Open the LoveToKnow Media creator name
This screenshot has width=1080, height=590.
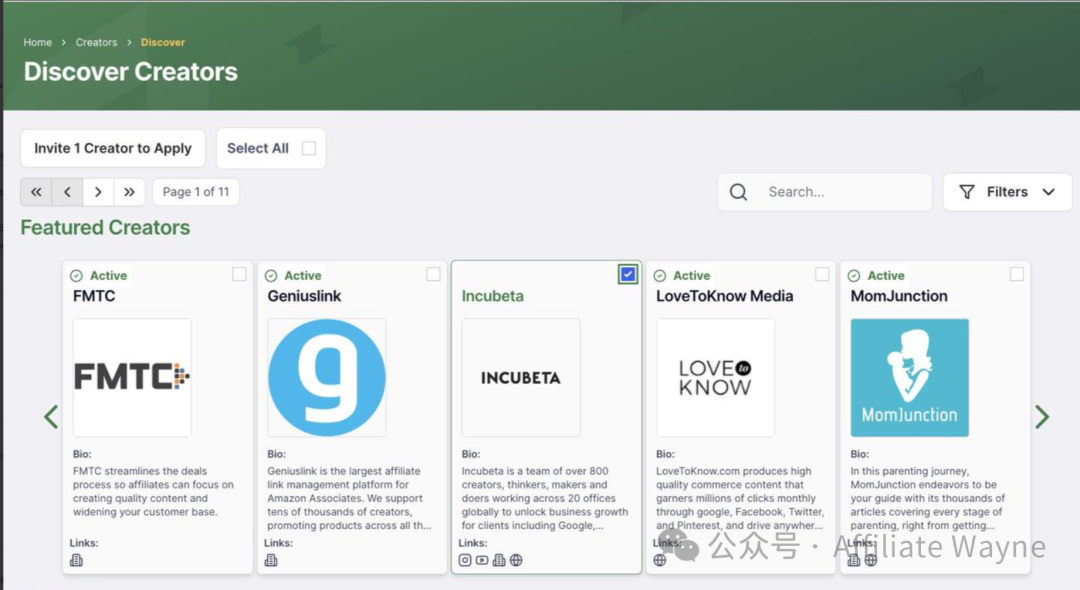tap(725, 296)
